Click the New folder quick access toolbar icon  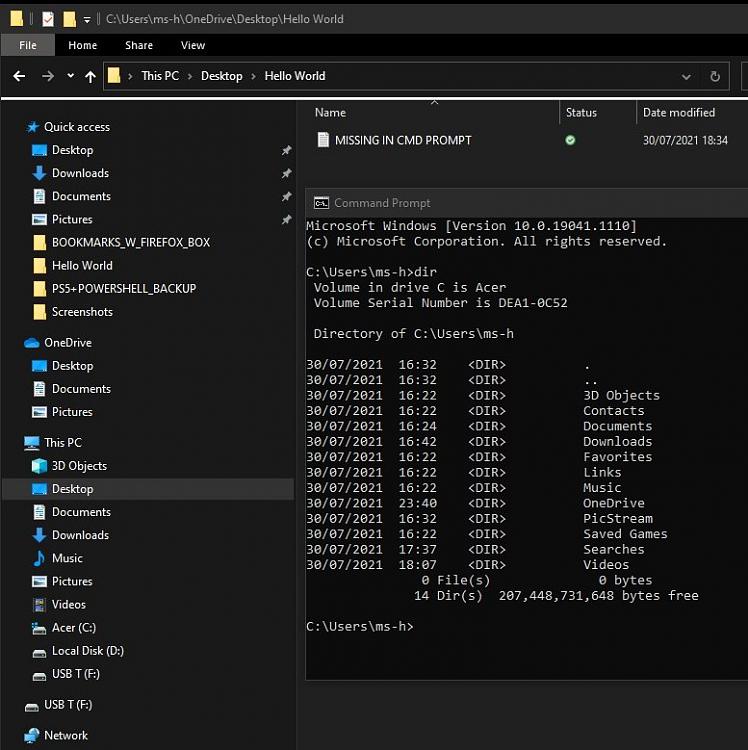point(69,19)
